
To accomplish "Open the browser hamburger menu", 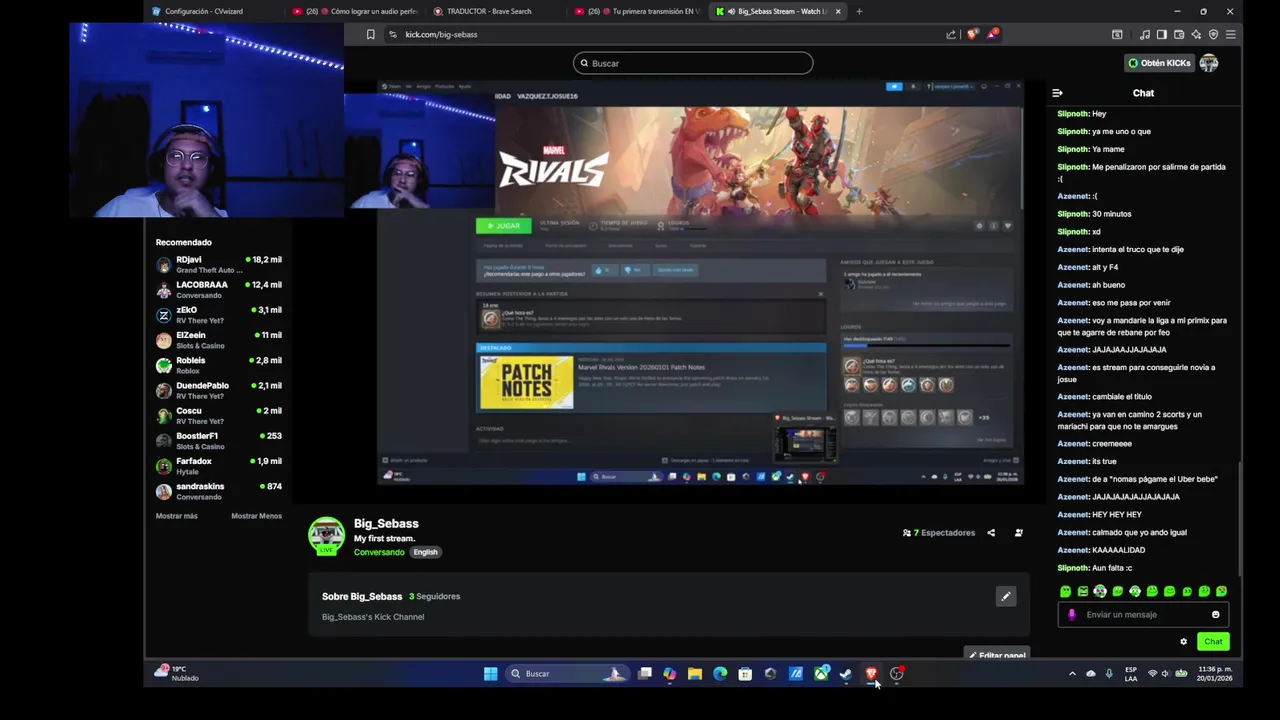I will click(x=1231, y=34).
